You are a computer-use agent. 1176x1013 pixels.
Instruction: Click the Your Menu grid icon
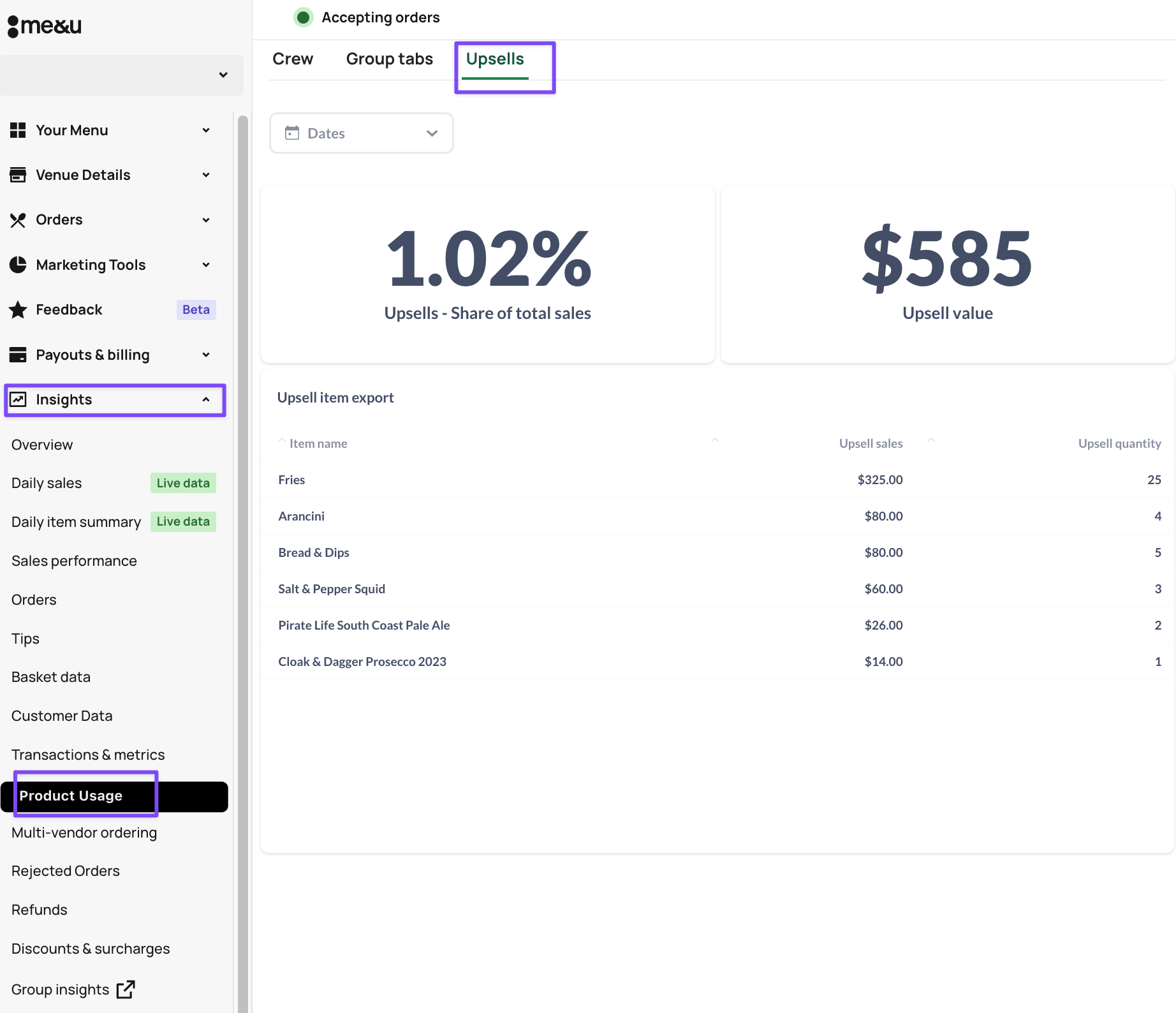(x=18, y=130)
